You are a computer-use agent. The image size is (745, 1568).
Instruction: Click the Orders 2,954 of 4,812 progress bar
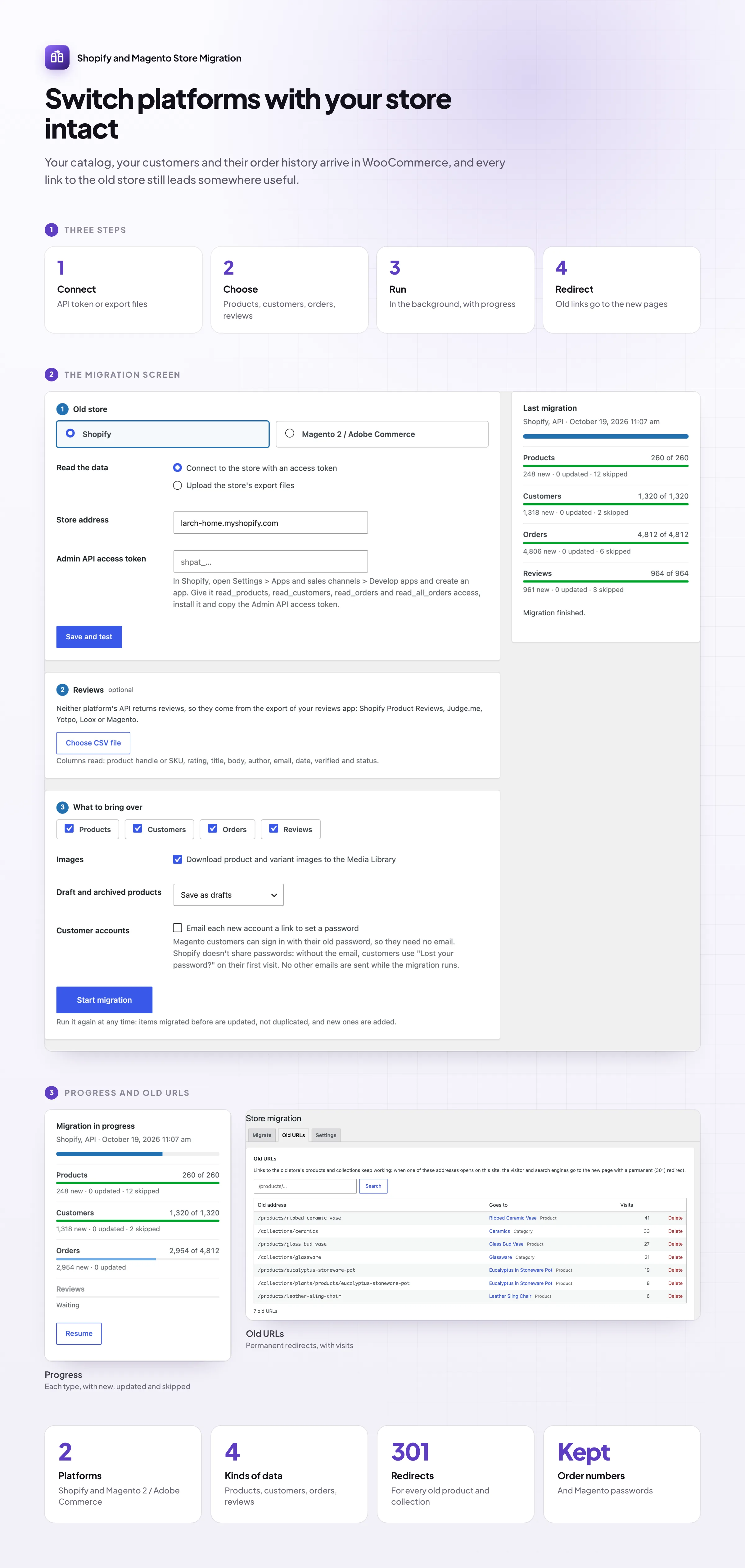point(138,1259)
